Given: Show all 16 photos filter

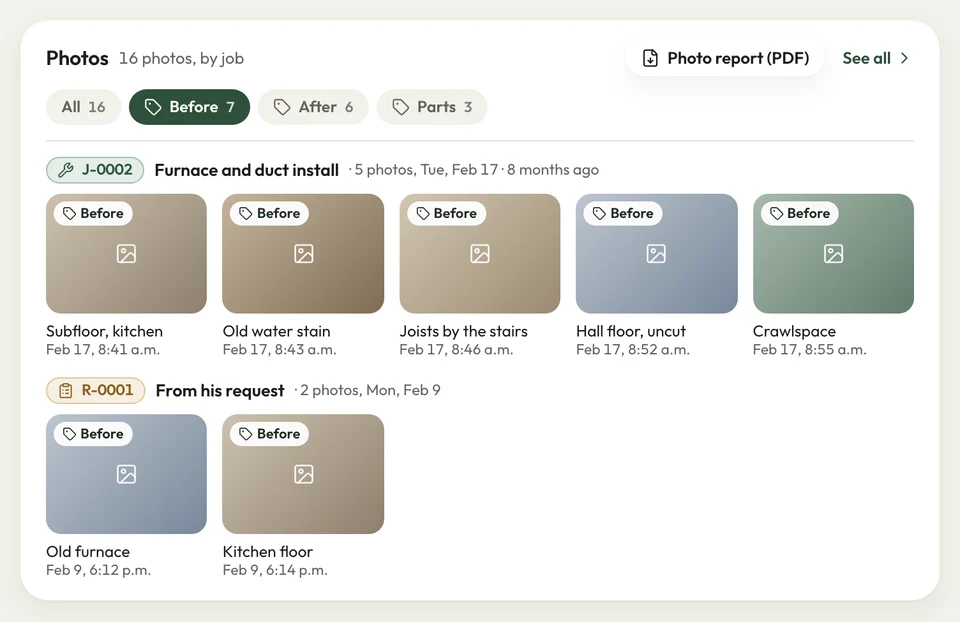Looking at the screenshot, I should (83, 107).
